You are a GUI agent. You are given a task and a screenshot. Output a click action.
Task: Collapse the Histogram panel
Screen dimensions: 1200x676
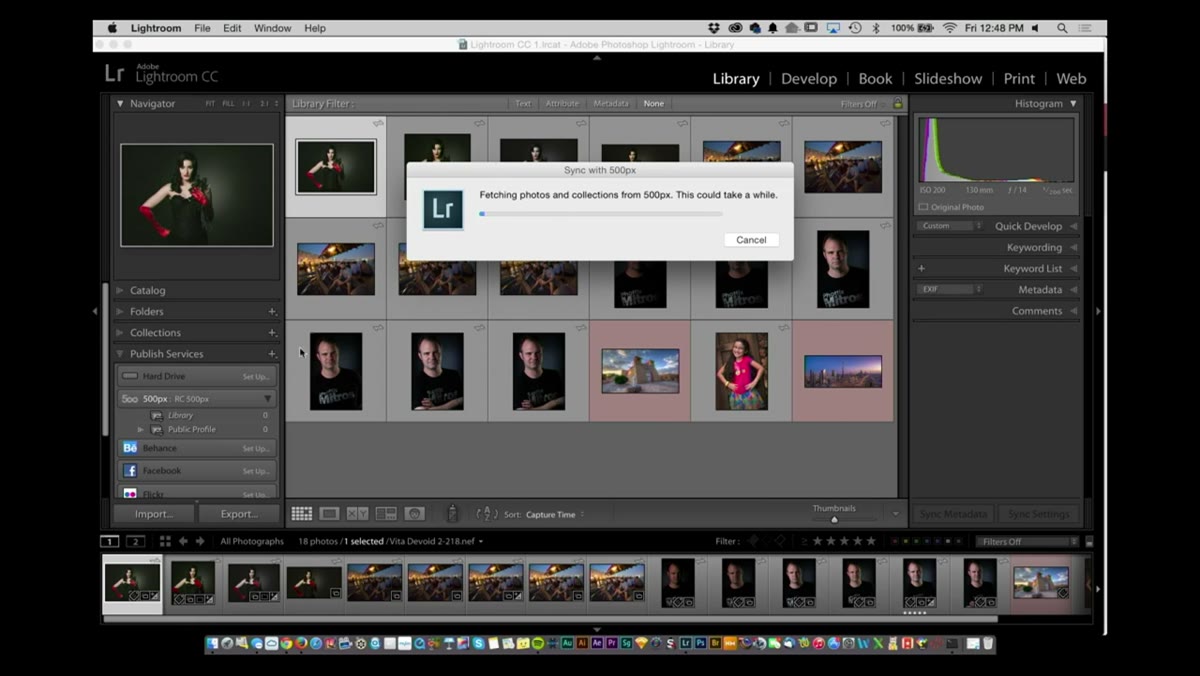coord(1073,104)
